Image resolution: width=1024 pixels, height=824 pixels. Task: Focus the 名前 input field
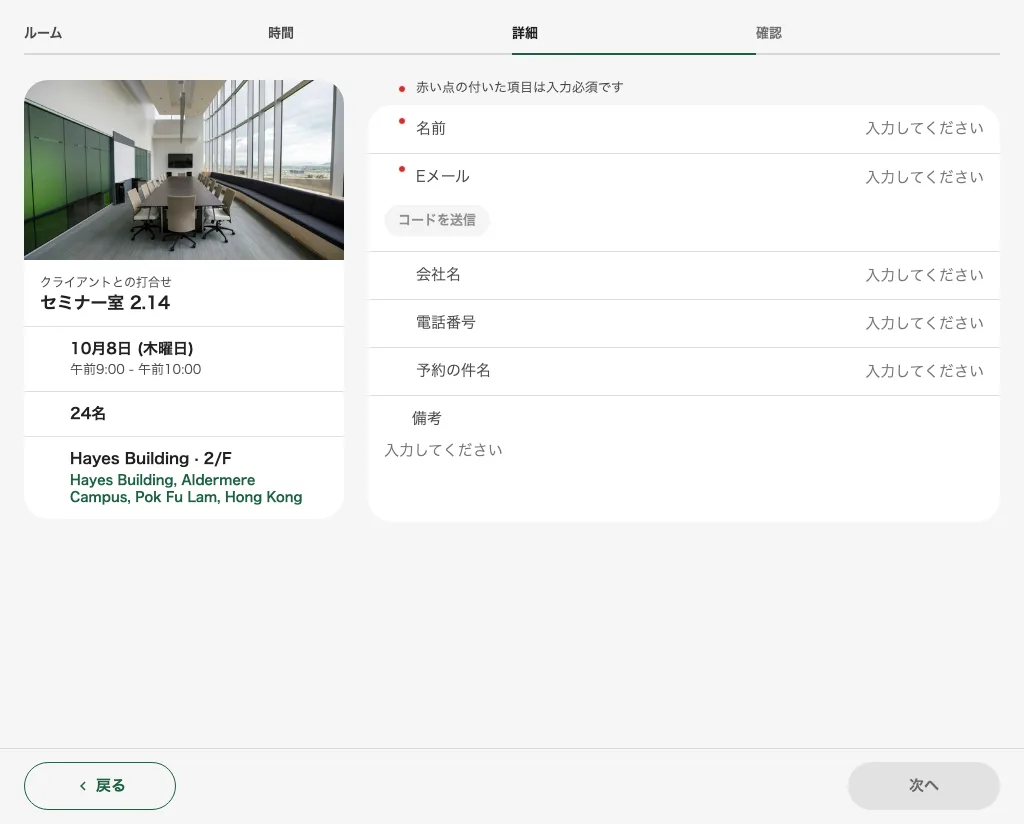[x=684, y=129]
